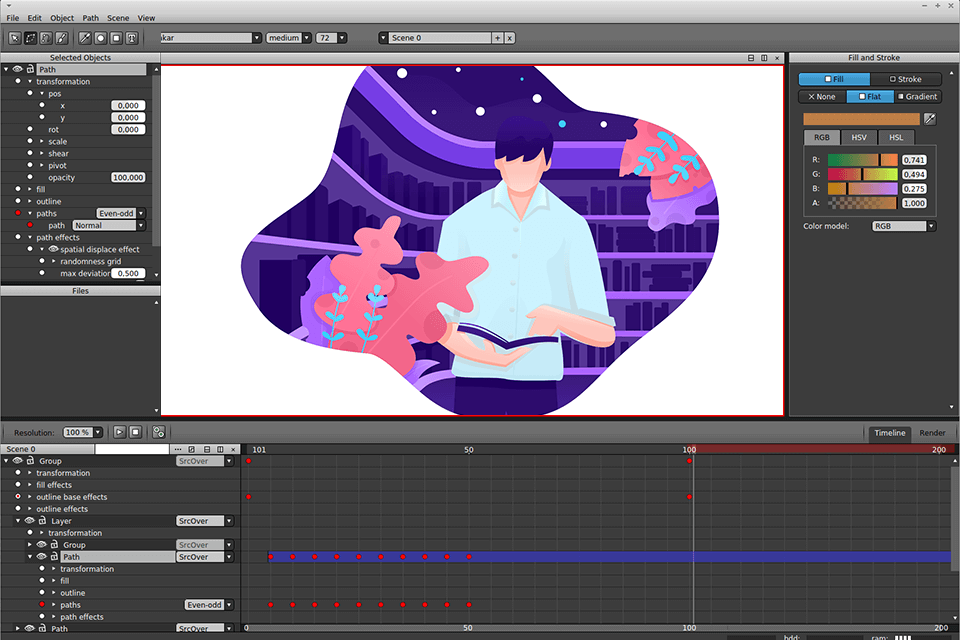Hide the Layer in the timeline
The height and width of the screenshot is (640, 960).
coord(29,521)
